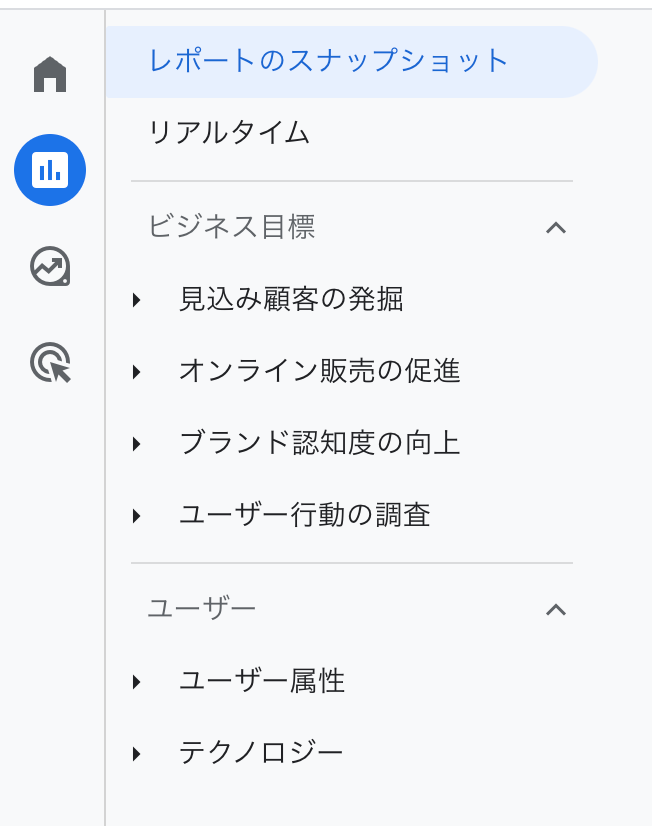This screenshot has height=826, width=652.
Task: Expand arrow beside ユーザー行動の調査
Action: tap(137, 516)
